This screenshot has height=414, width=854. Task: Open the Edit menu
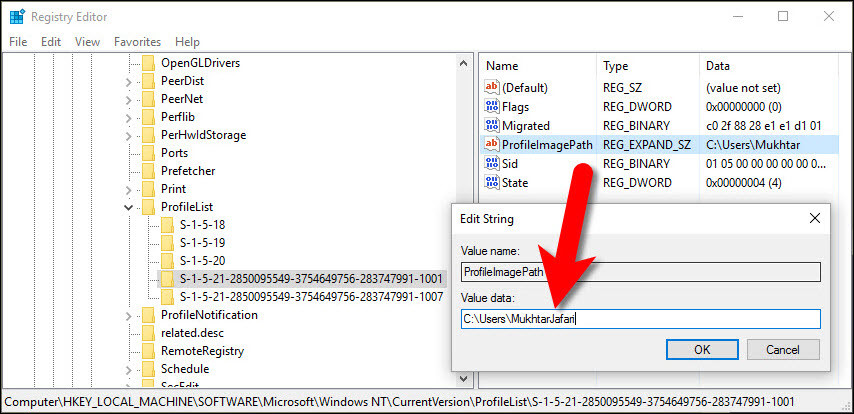[x=51, y=42]
